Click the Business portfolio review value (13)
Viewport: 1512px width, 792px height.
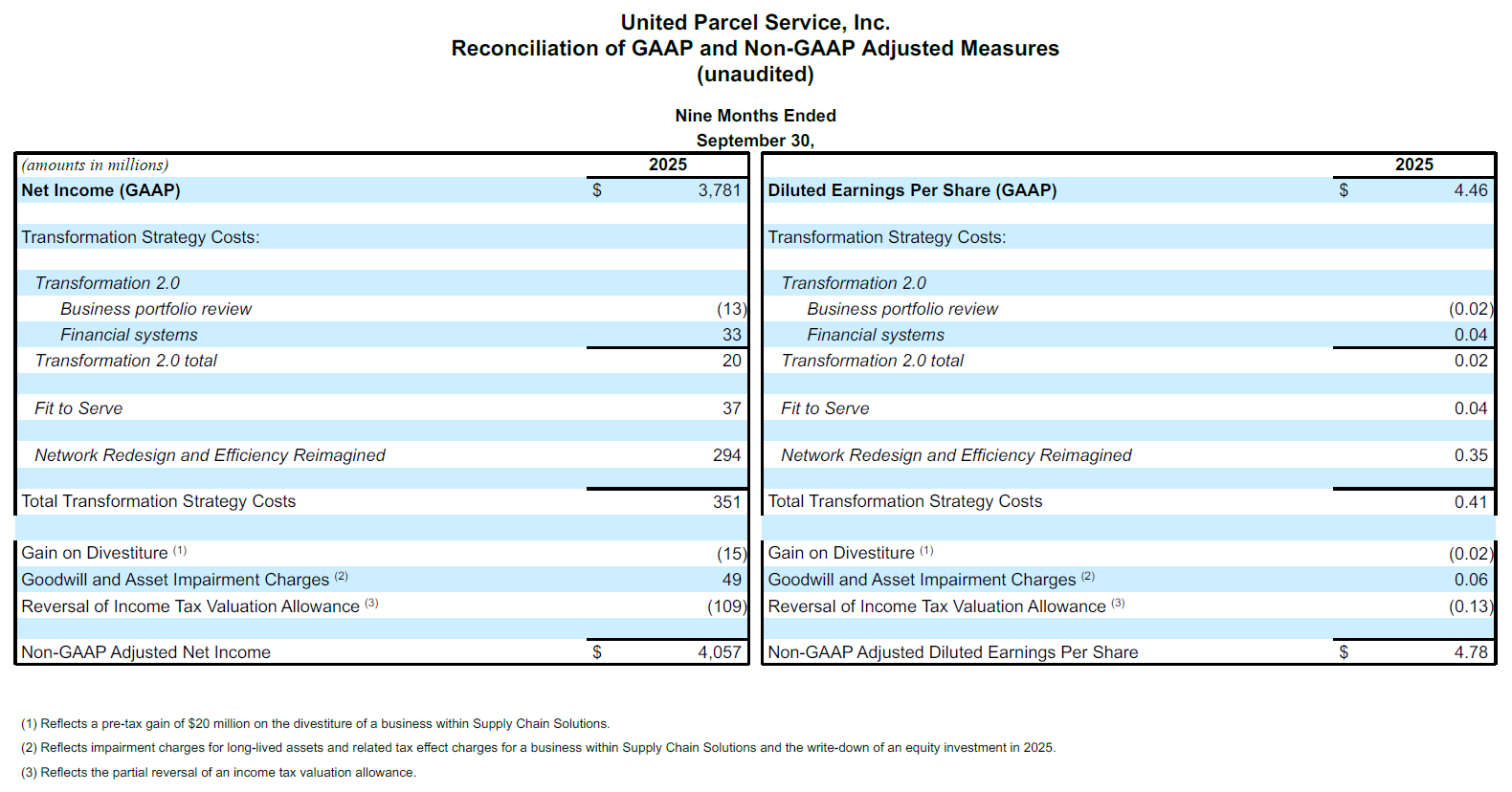[731, 309]
